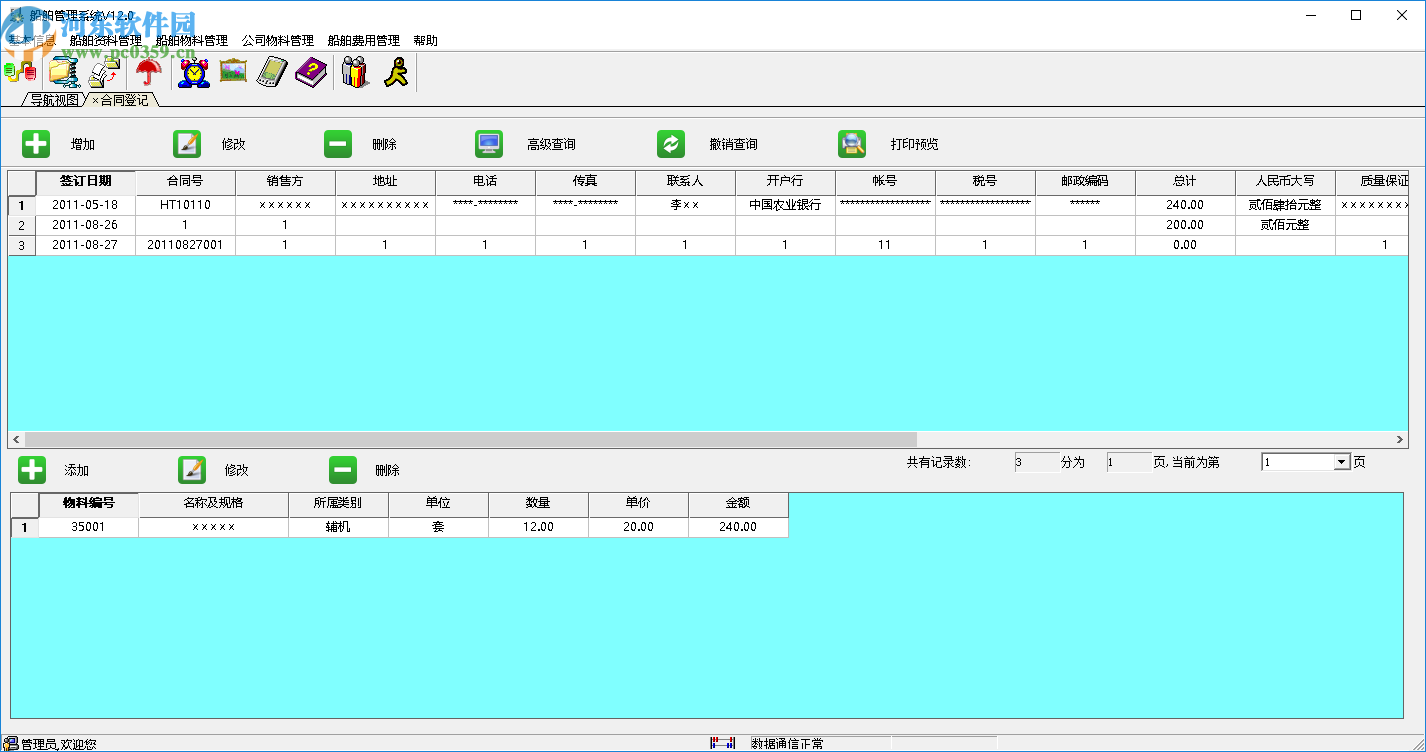Click the 开户行 column header
Image resolution: width=1426 pixels, height=752 pixels.
click(x=785, y=182)
